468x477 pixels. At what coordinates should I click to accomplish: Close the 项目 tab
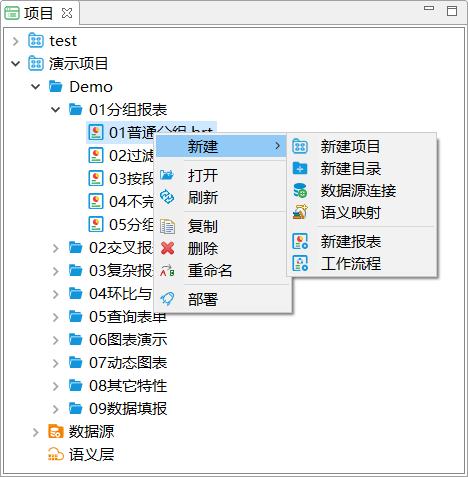pos(67,13)
